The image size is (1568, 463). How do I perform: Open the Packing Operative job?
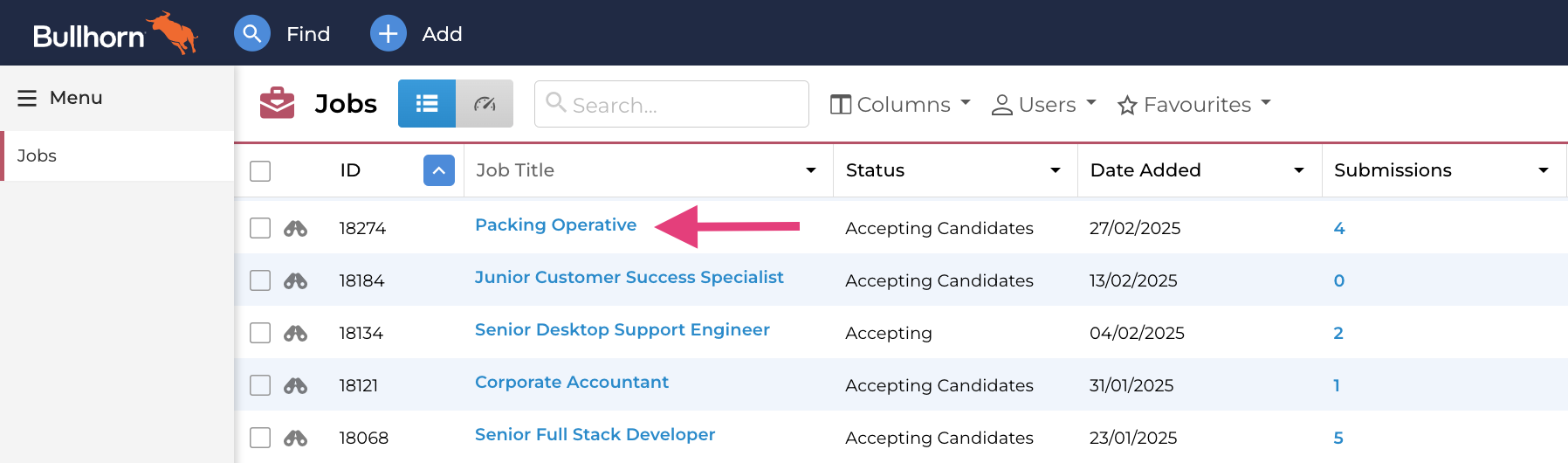tap(555, 225)
